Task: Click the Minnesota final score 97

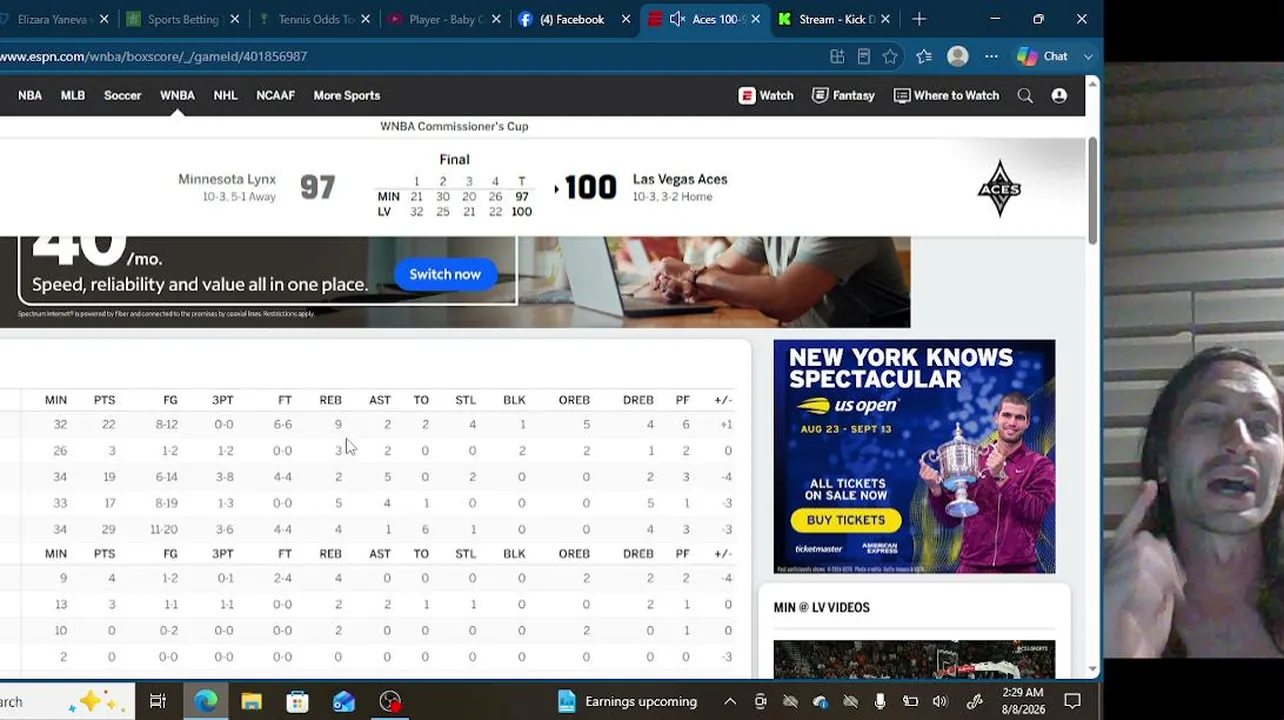Action: [x=318, y=187]
